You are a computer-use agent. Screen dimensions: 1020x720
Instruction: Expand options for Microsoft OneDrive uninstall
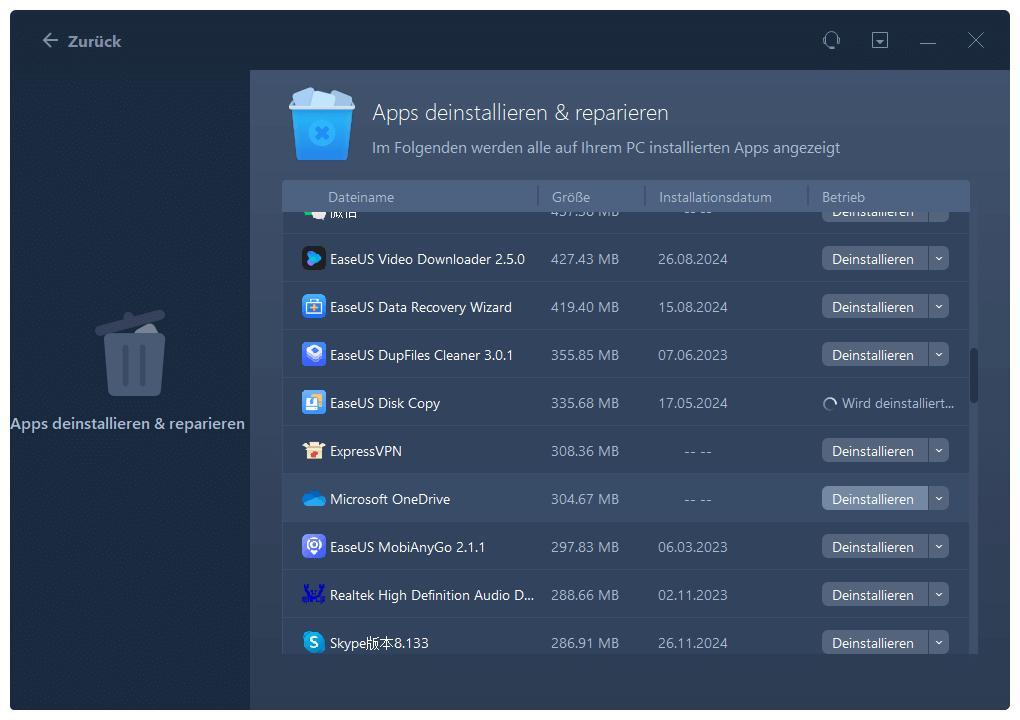(939, 499)
